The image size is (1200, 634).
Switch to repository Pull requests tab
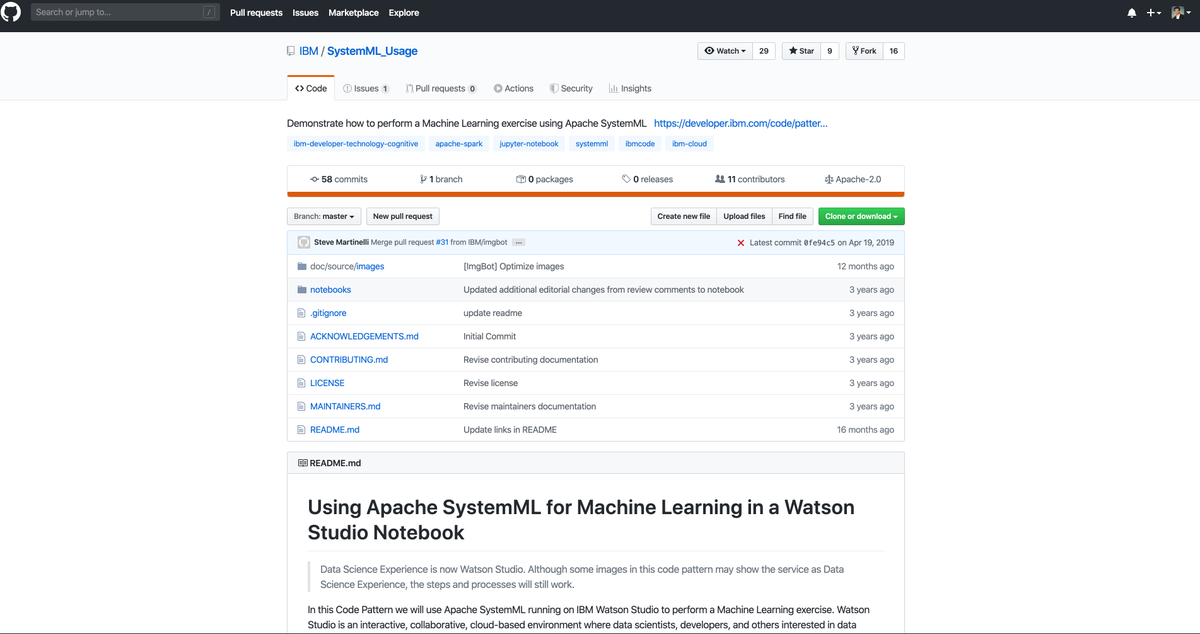tap(441, 88)
